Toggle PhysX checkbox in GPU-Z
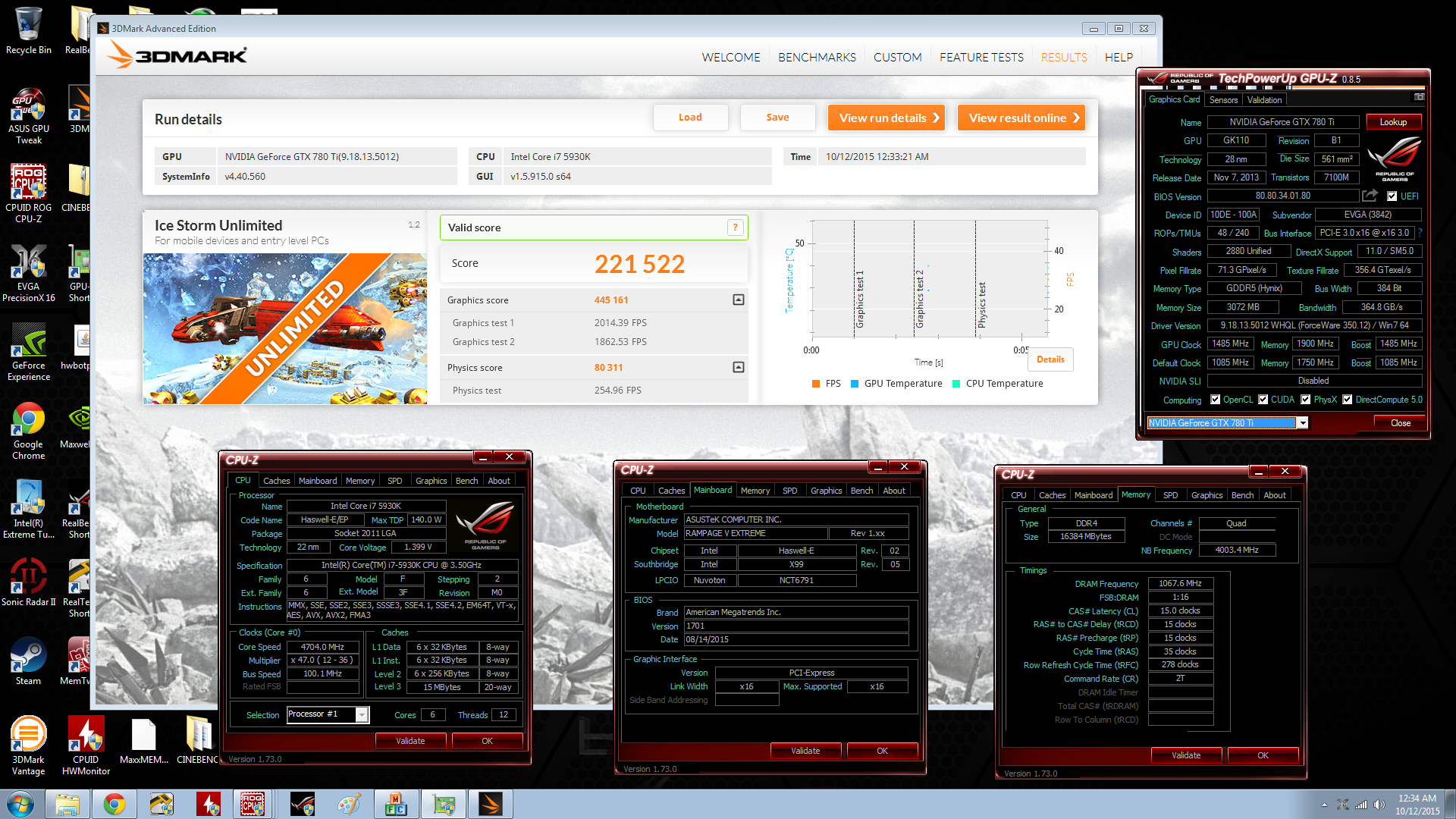Image resolution: width=1456 pixels, height=819 pixels. (1306, 400)
